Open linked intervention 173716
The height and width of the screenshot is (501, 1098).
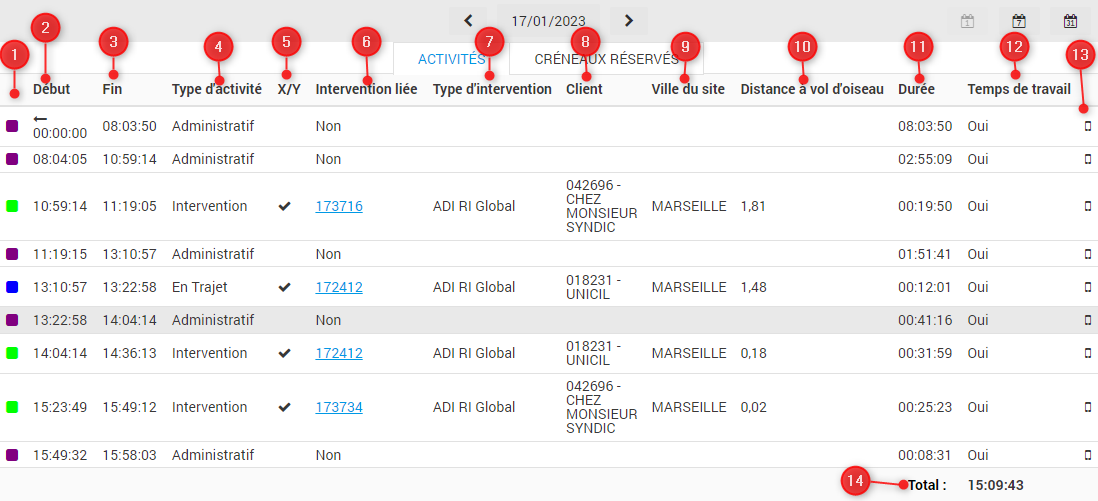coord(339,206)
